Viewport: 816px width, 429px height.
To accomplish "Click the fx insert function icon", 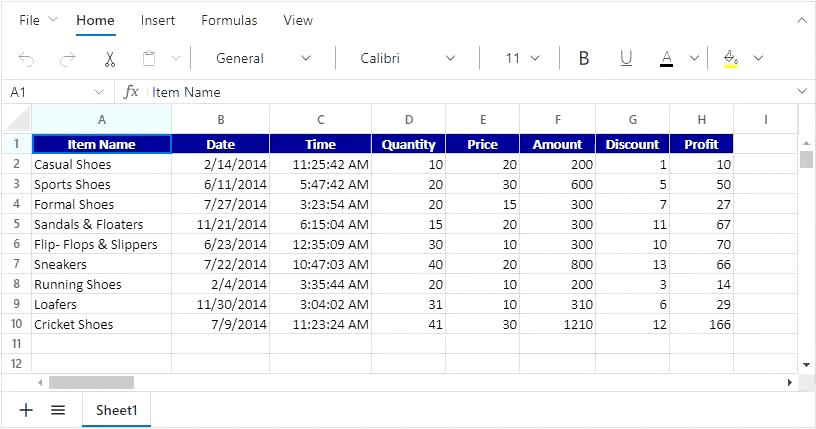I will pyautogui.click(x=131, y=92).
